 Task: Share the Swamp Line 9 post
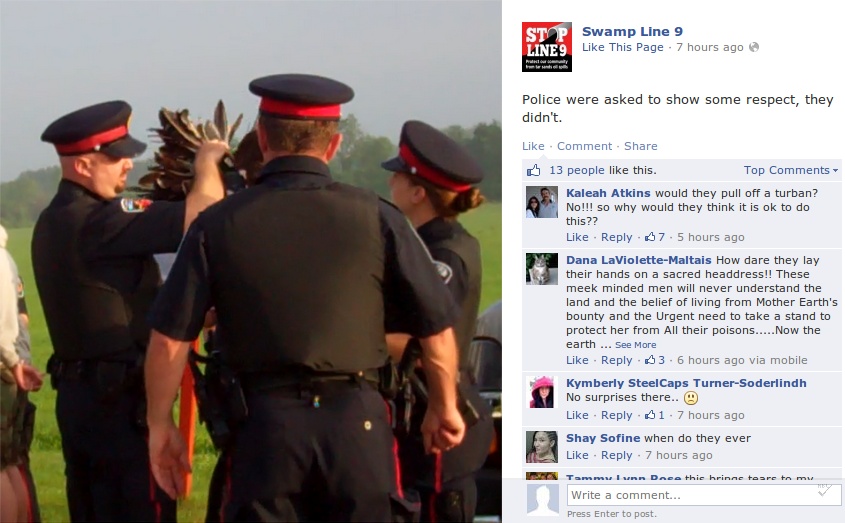(x=640, y=146)
